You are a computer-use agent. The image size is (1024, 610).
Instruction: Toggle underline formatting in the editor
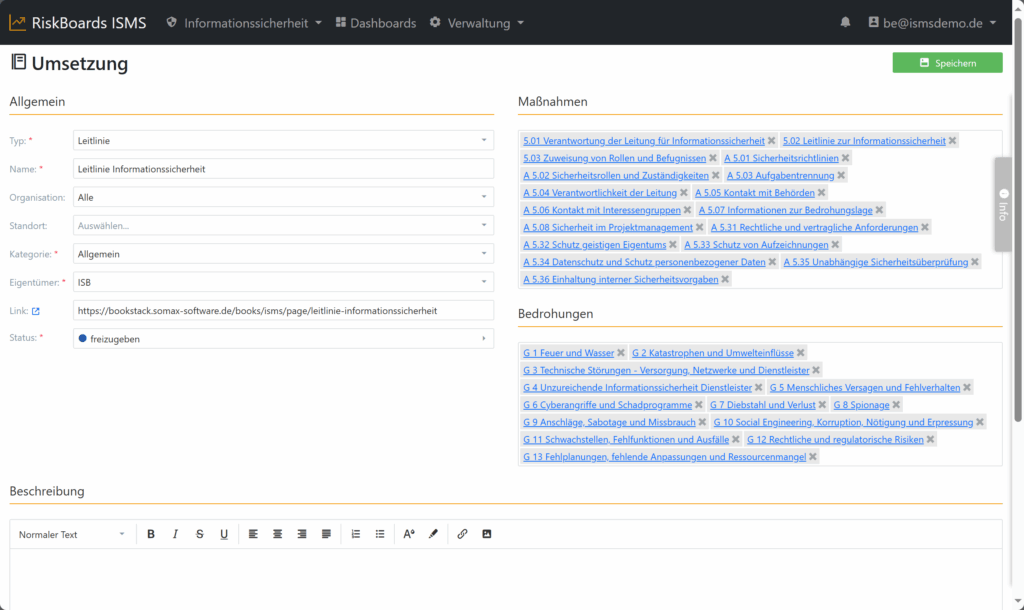pos(224,534)
